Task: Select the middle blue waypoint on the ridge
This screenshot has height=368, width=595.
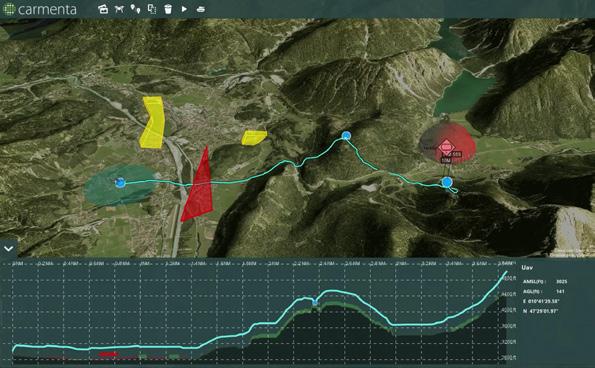Action: [346, 135]
